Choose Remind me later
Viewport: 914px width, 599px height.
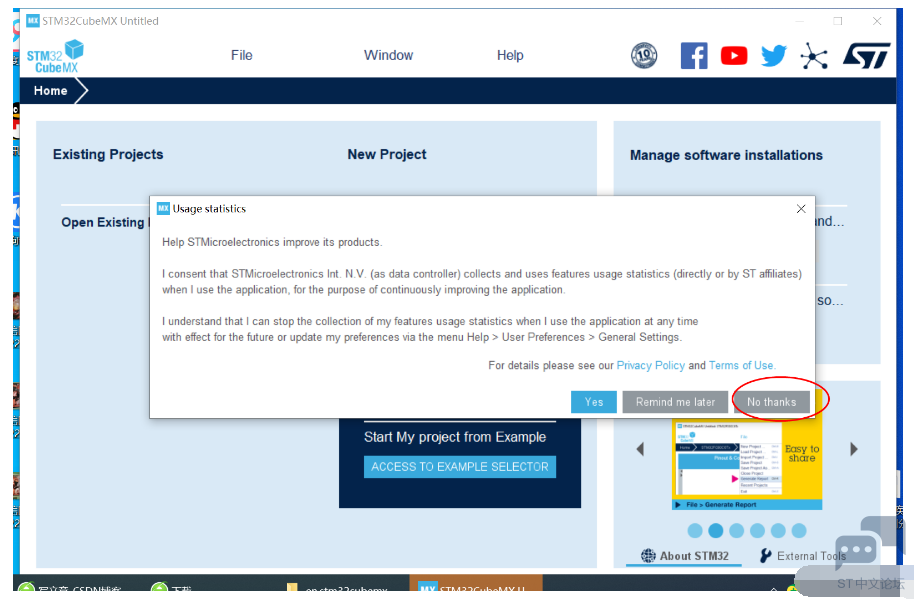coord(675,402)
